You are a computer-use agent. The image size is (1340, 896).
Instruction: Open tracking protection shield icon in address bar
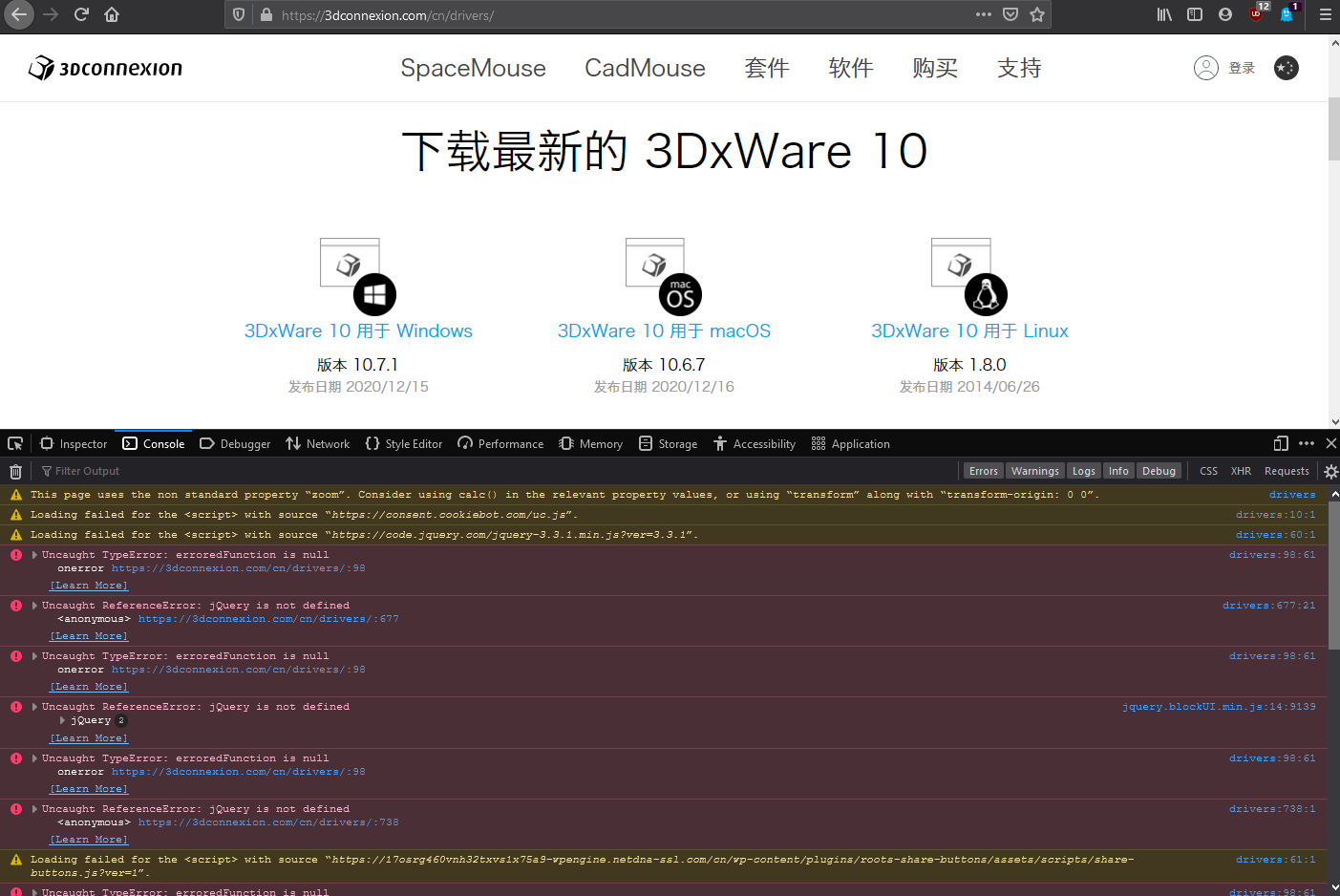(x=239, y=14)
